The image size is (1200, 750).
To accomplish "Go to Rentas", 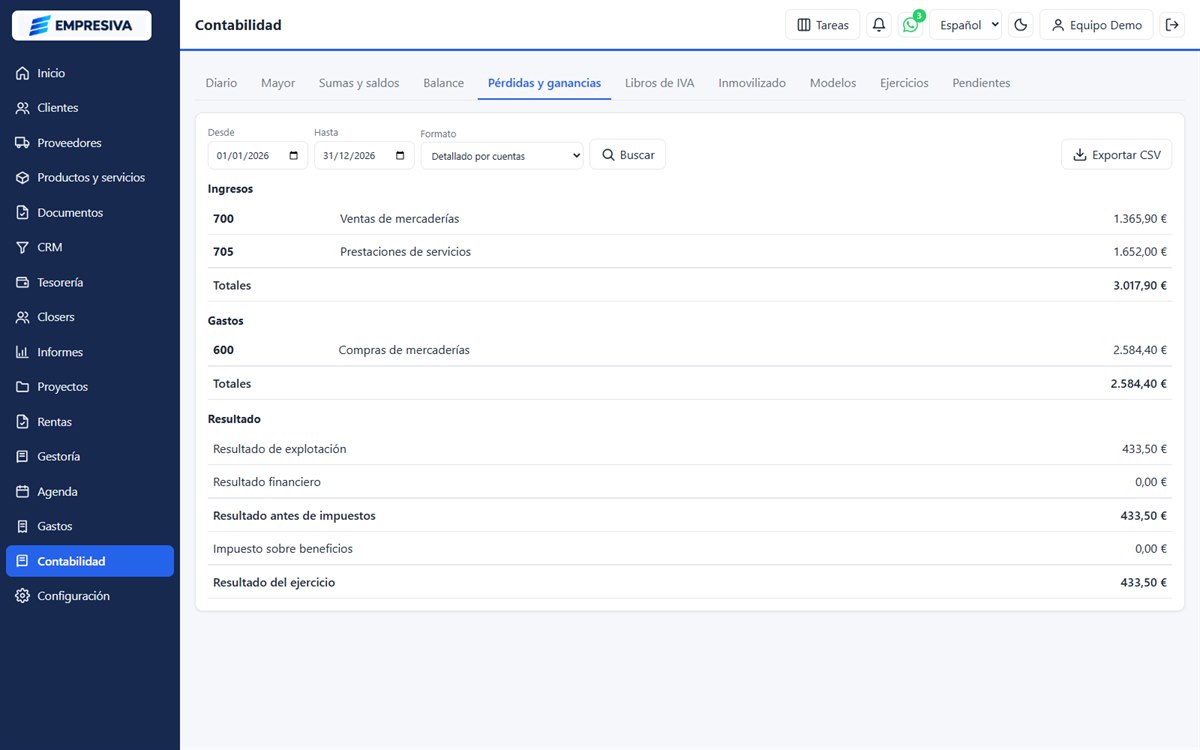I will click(x=90, y=422).
